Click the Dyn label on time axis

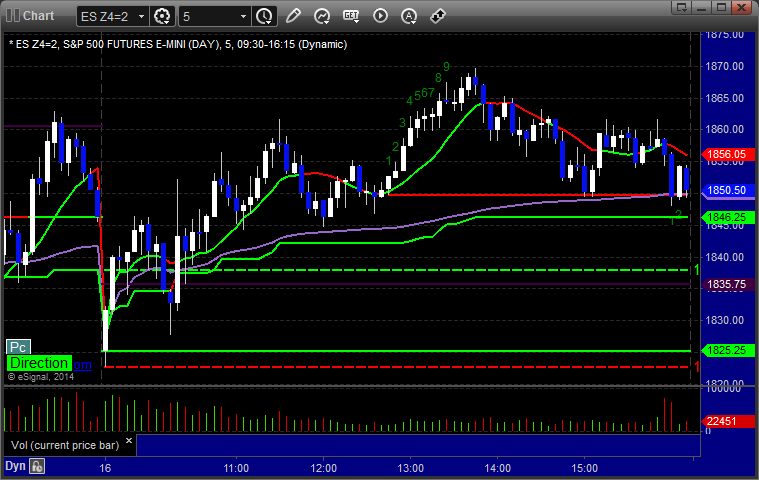point(15,466)
